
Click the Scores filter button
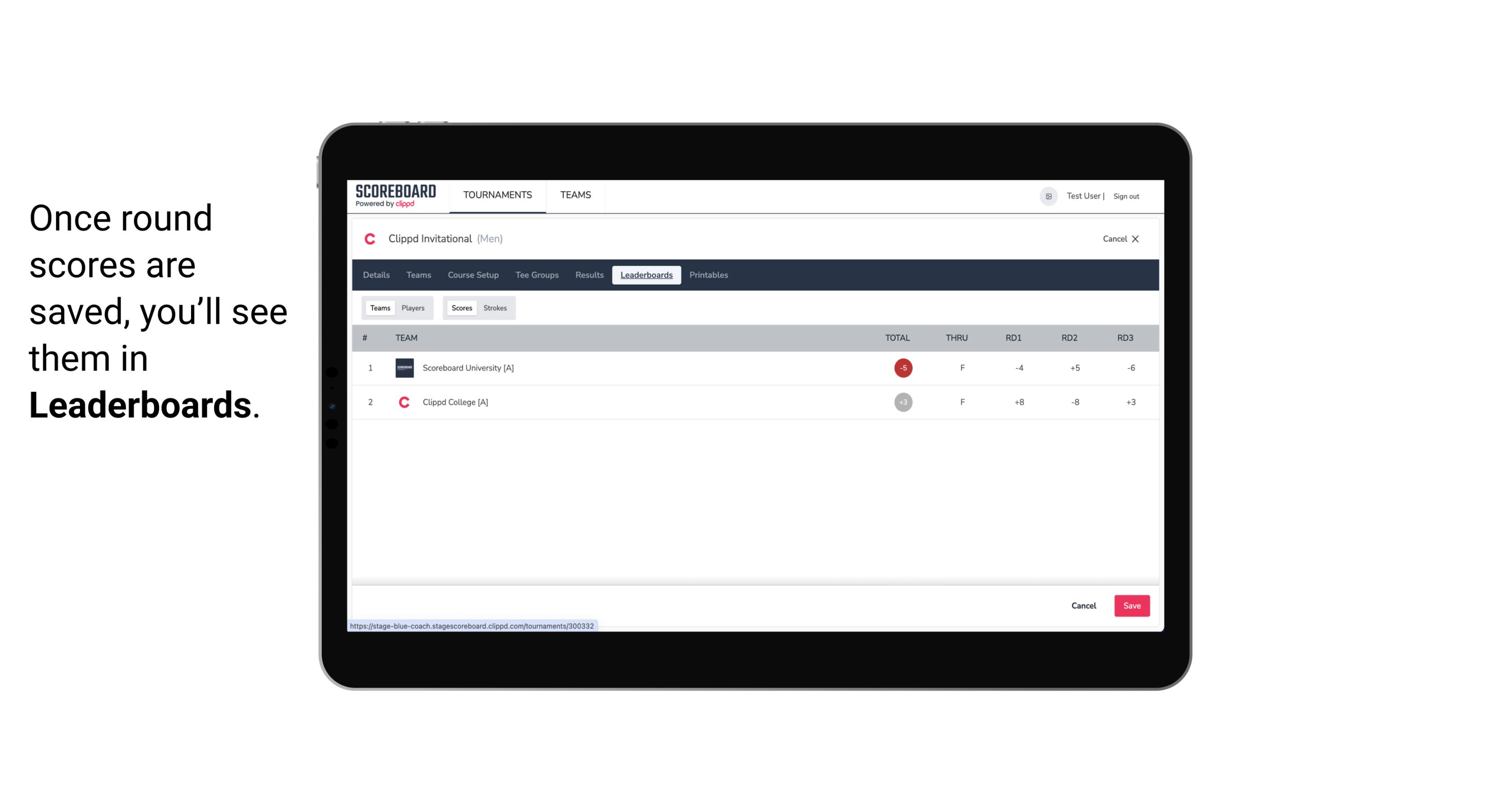(x=461, y=307)
